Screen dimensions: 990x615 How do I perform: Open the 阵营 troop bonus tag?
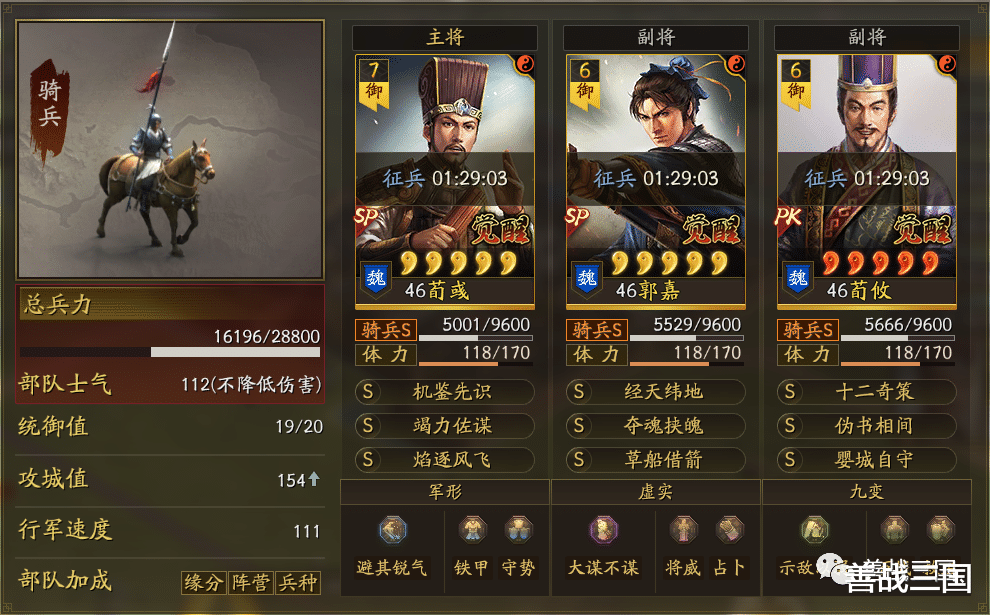(x=250, y=582)
